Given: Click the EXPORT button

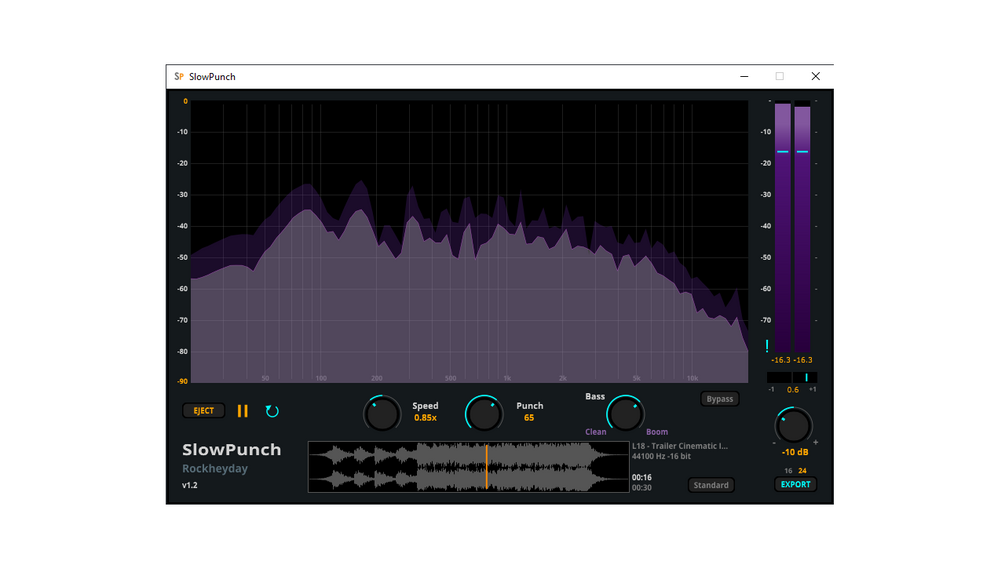Looking at the screenshot, I should pos(795,484).
